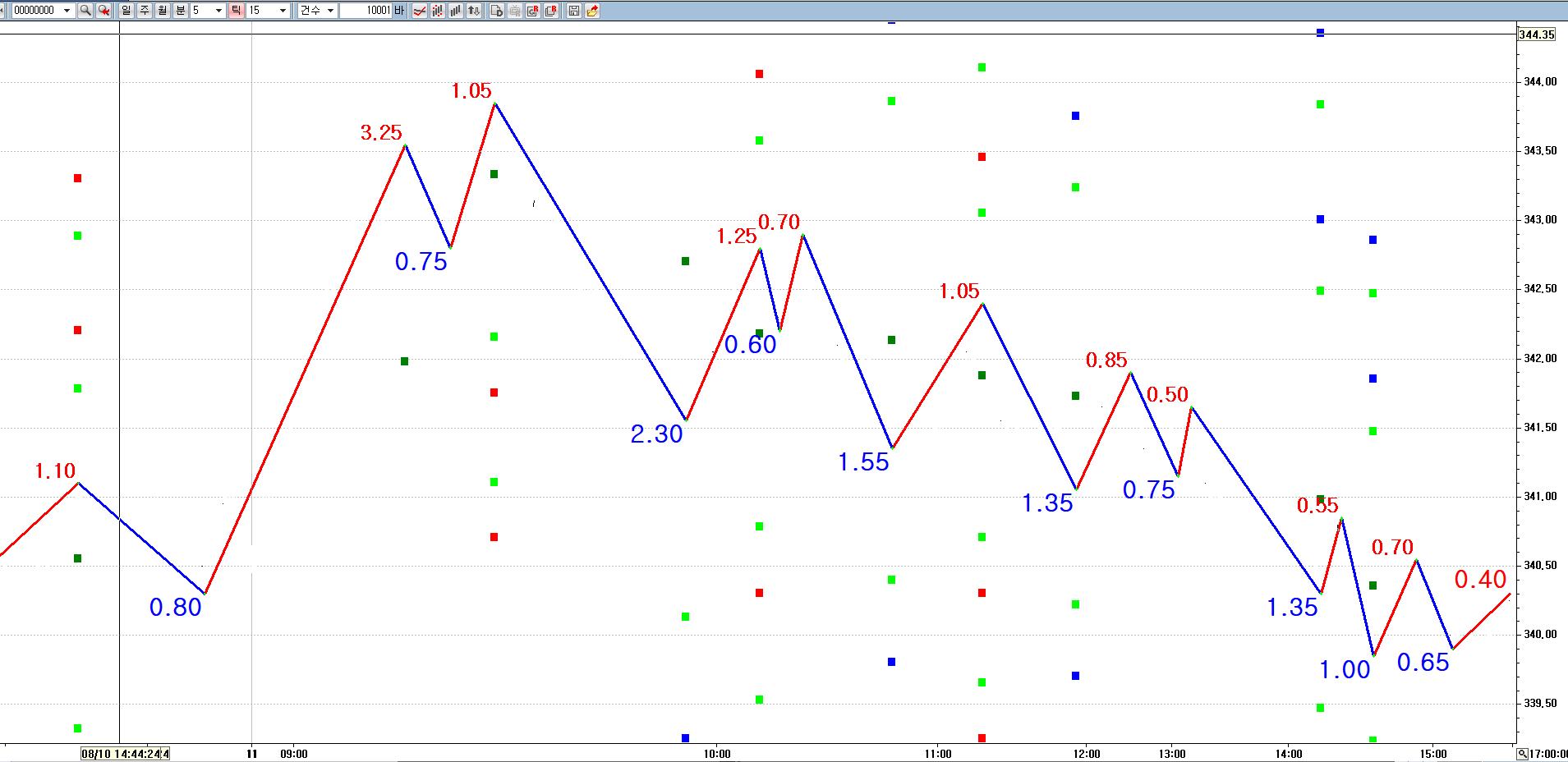Click the red dotted bar chart icon
The image size is (1568, 762).
(x=438, y=11)
